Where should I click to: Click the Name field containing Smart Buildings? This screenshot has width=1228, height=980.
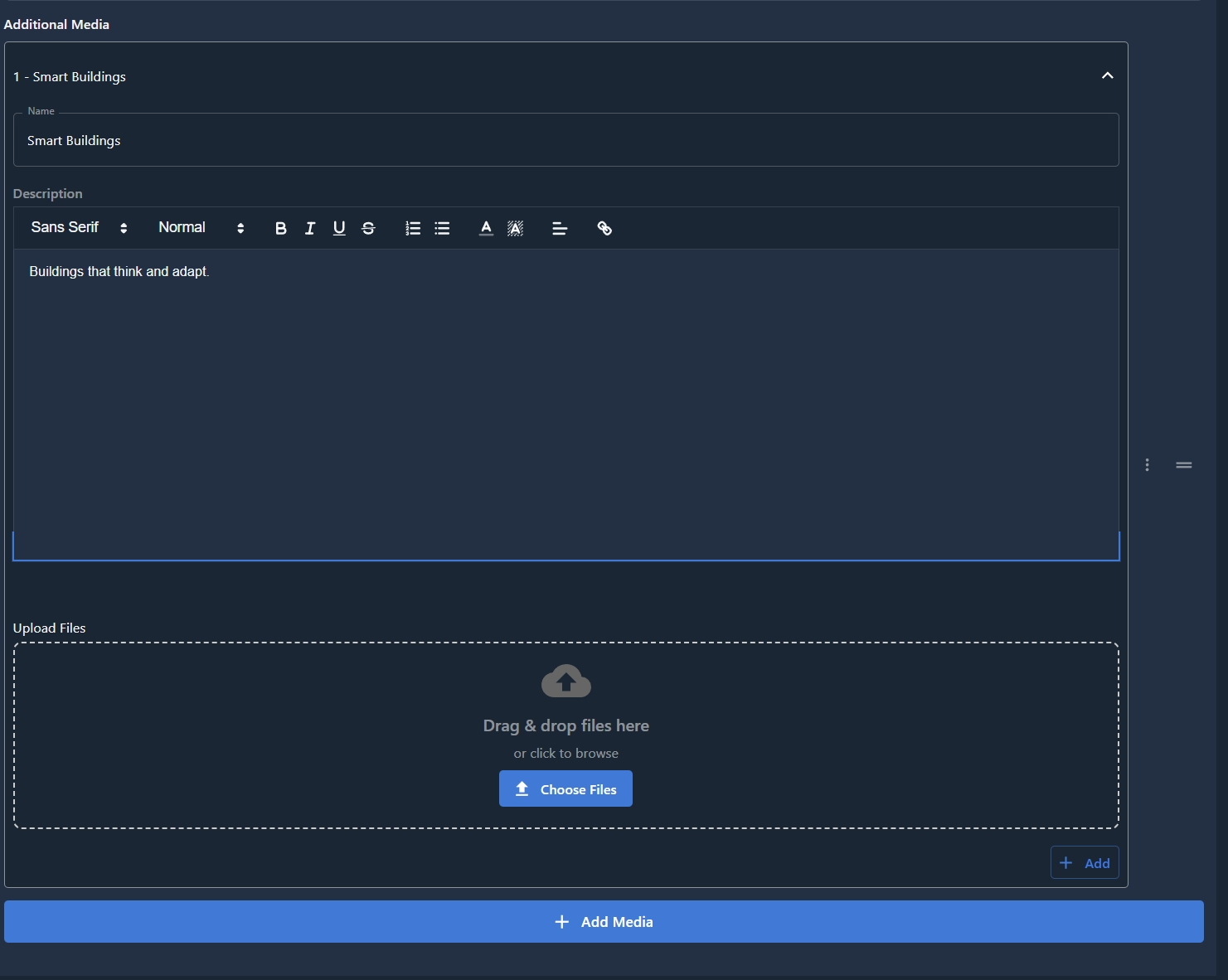click(x=565, y=141)
